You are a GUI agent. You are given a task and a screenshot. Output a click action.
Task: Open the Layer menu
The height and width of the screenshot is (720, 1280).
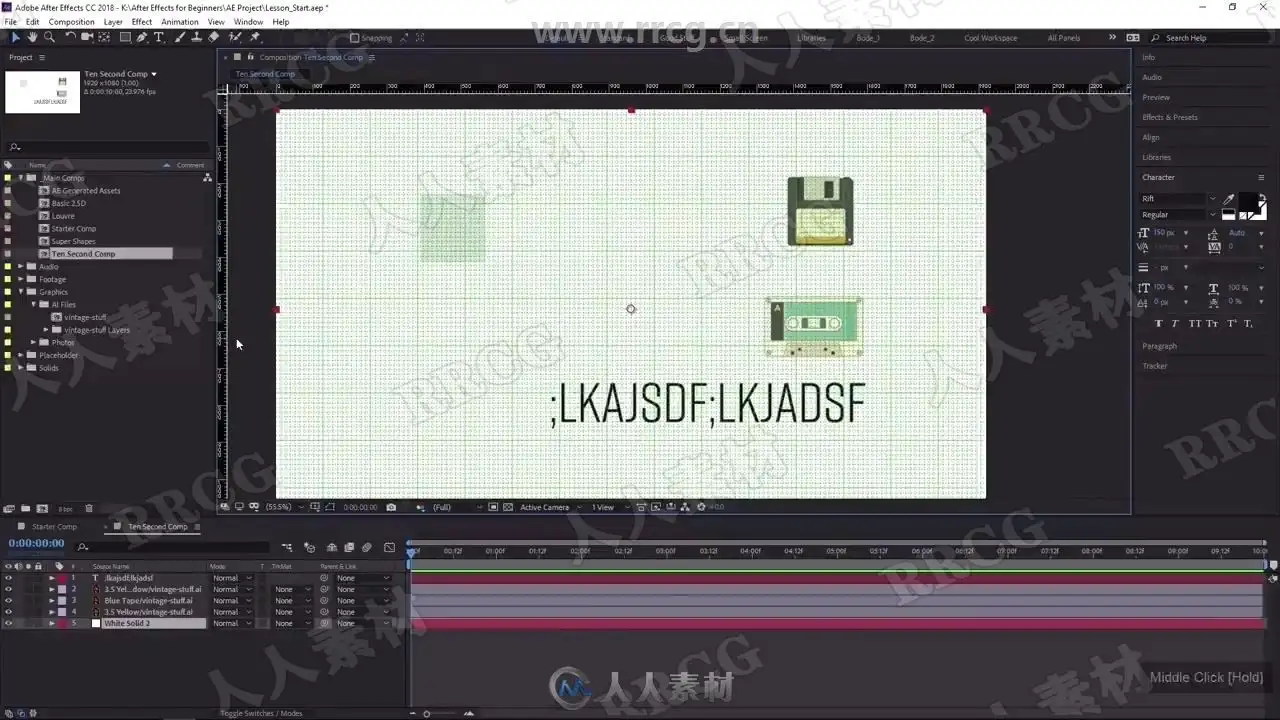tap(113, 22)
